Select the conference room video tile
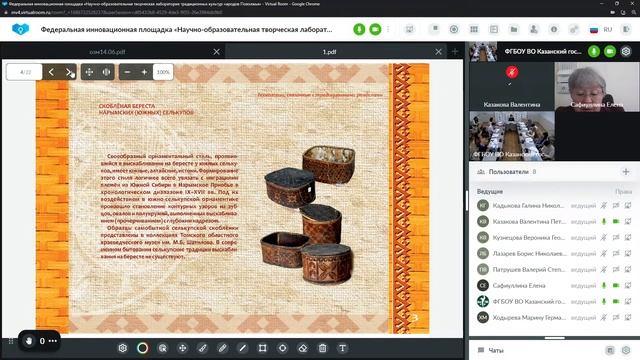Viewport: 640px width, 360px height. [x=512, y=136]
